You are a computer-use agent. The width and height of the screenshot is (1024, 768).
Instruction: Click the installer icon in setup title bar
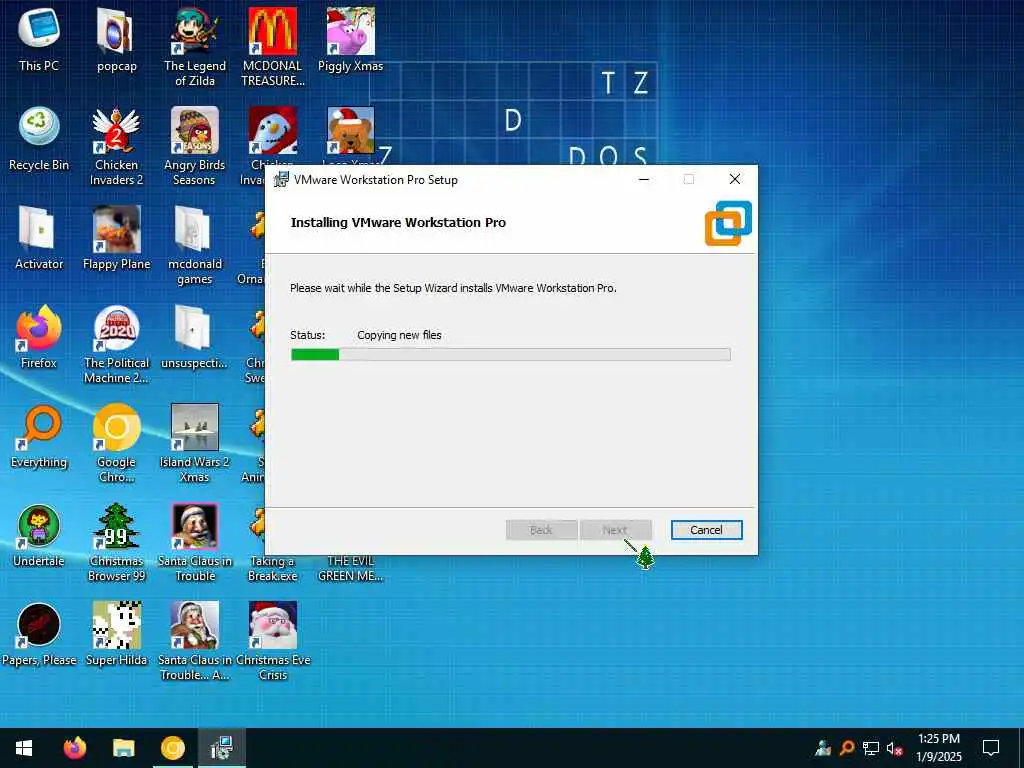click(x=281, y=180)
